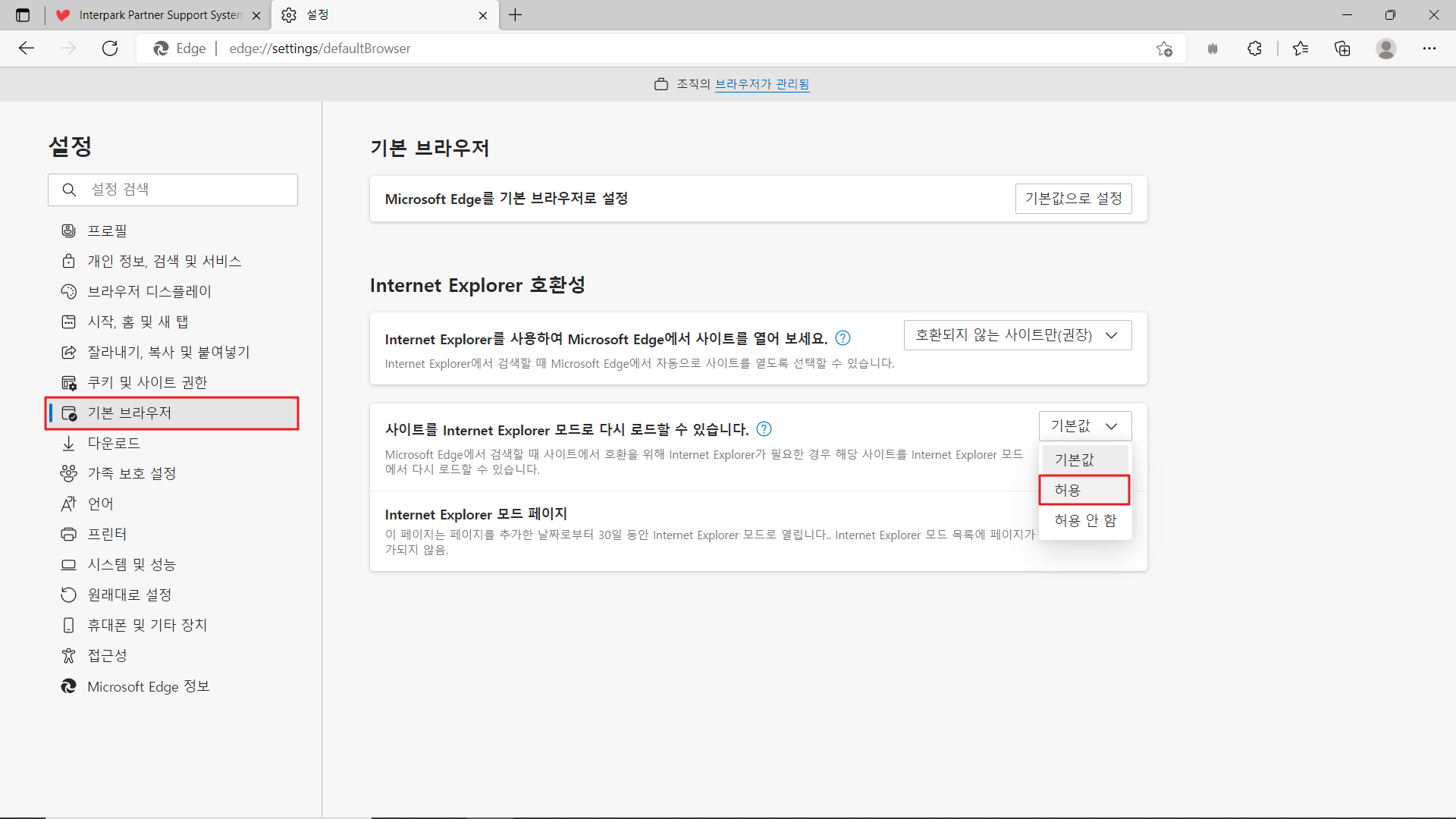Viewport: 1456px width, 819px height.
Task: Open the Settings and more ellipsis menu
Action: 1429,49
